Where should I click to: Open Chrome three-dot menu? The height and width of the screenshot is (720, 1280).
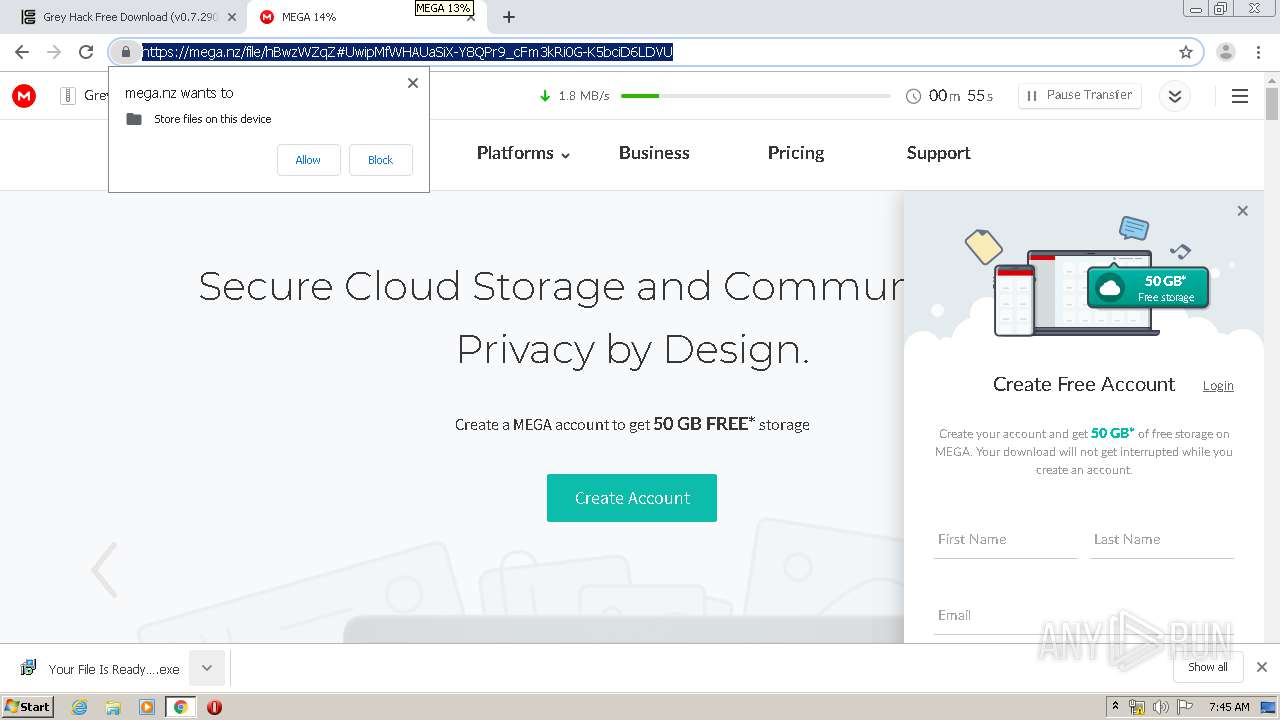1258,52
